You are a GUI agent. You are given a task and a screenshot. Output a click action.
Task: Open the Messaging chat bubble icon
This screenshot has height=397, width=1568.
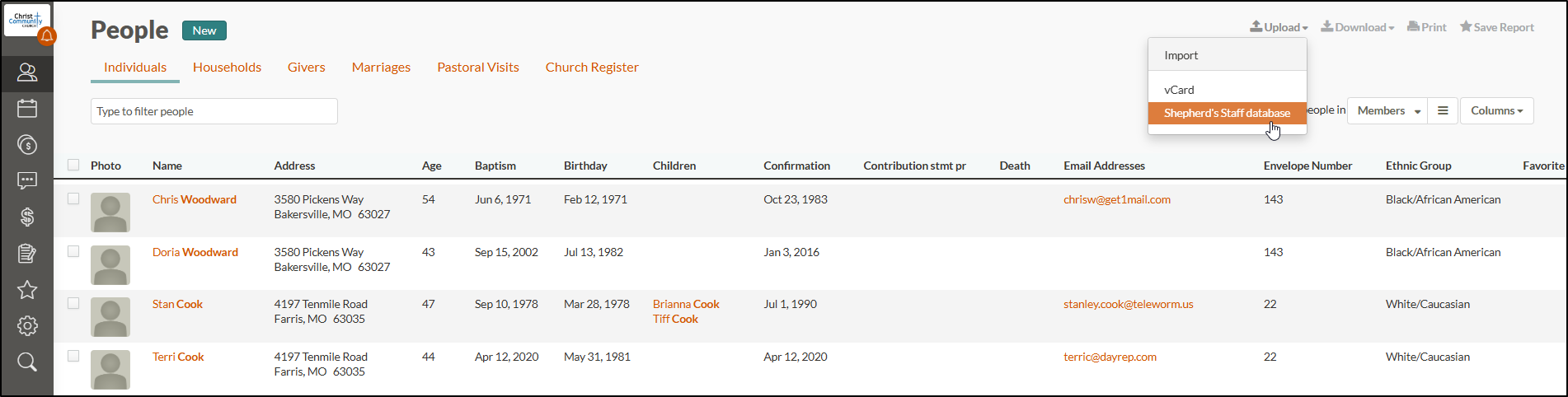[27, 180]
